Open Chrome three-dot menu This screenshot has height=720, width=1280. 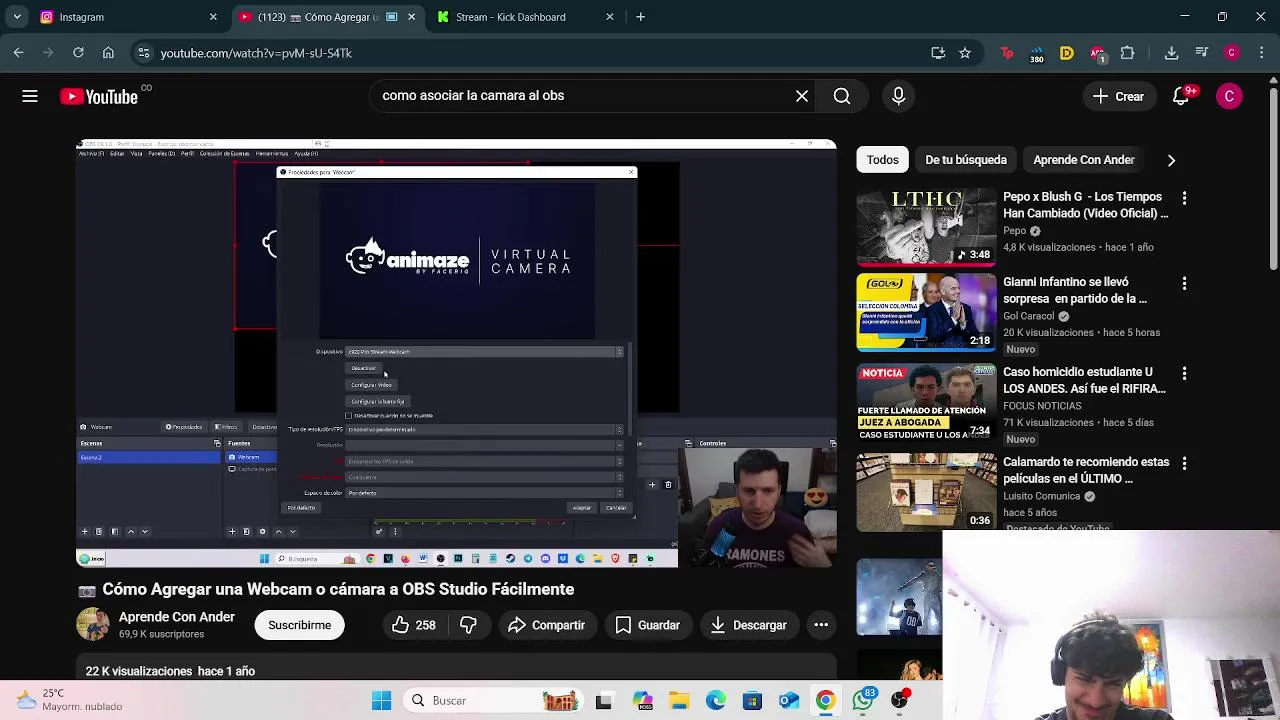coord(1260,53)
